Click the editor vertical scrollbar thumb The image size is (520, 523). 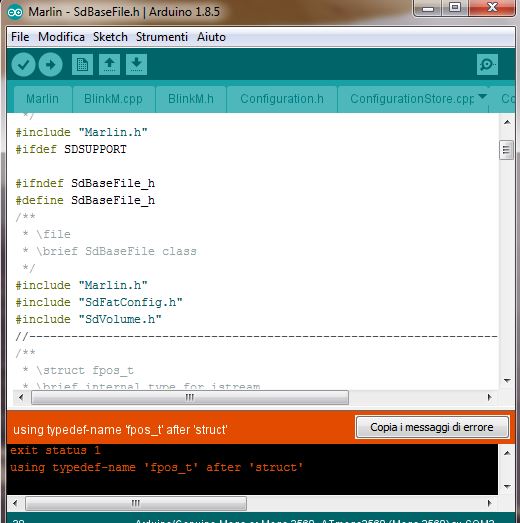(x=506, y=150)
